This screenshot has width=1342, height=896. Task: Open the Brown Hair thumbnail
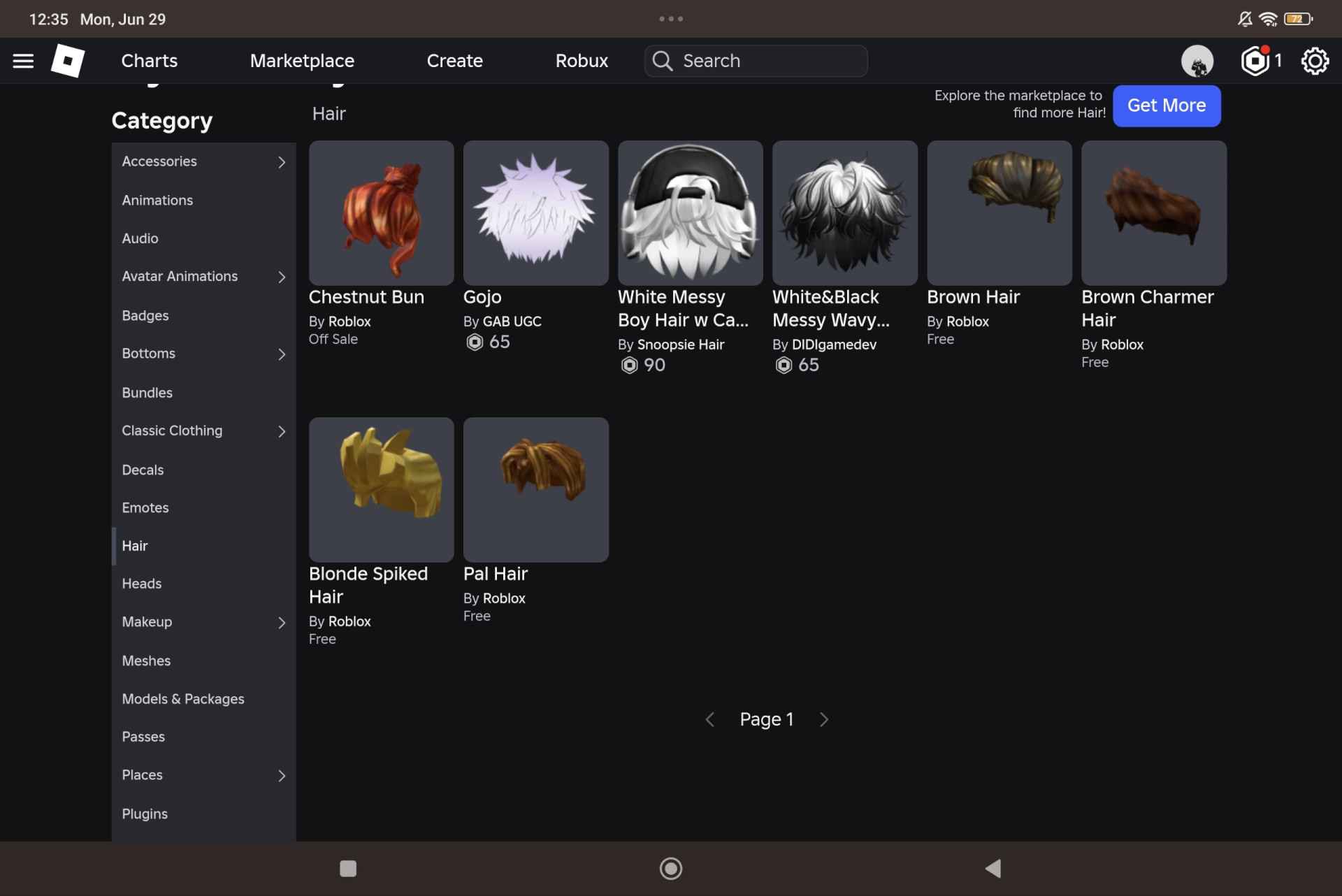[1000, 212]
